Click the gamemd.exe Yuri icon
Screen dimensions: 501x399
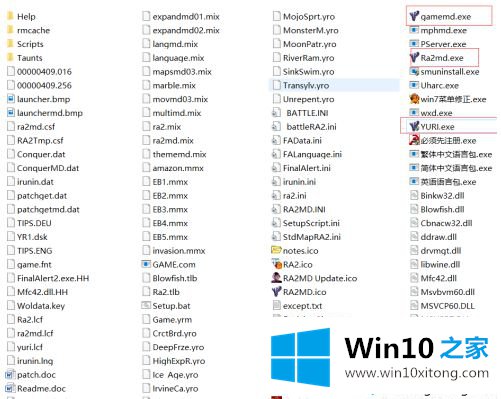414,16
